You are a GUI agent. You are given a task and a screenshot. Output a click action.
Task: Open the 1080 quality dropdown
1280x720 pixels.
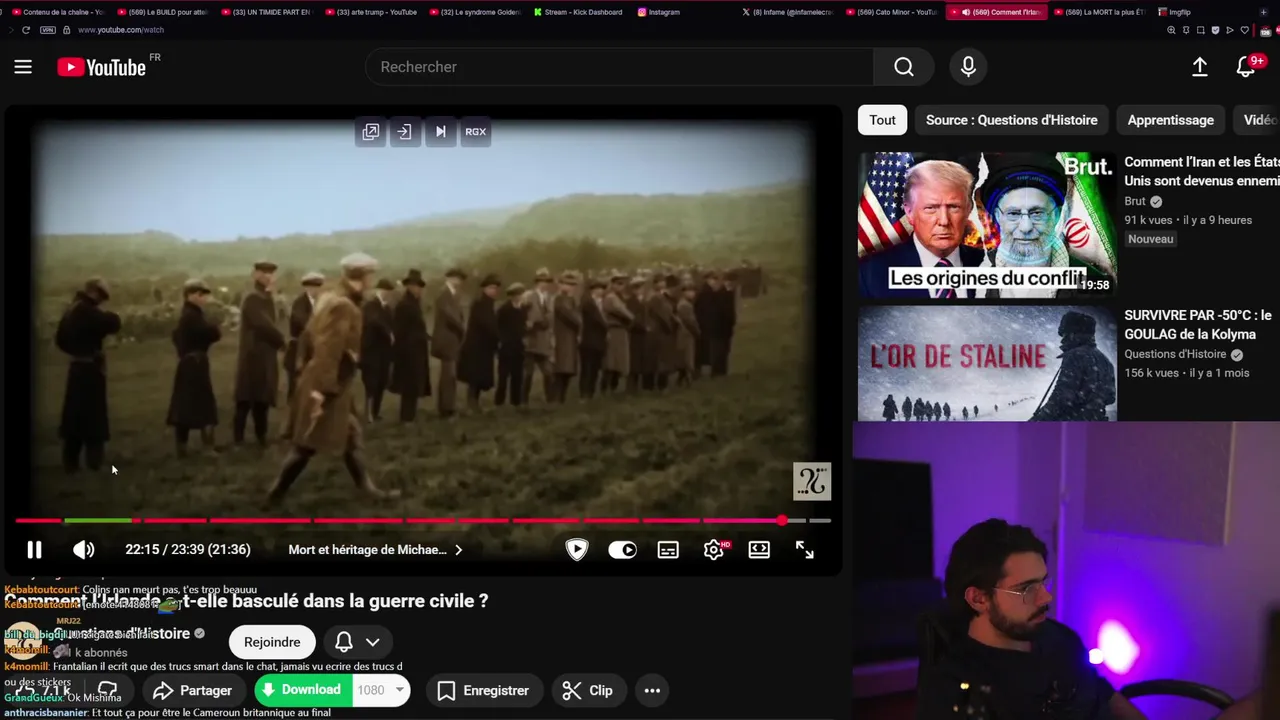click(381, 690)
